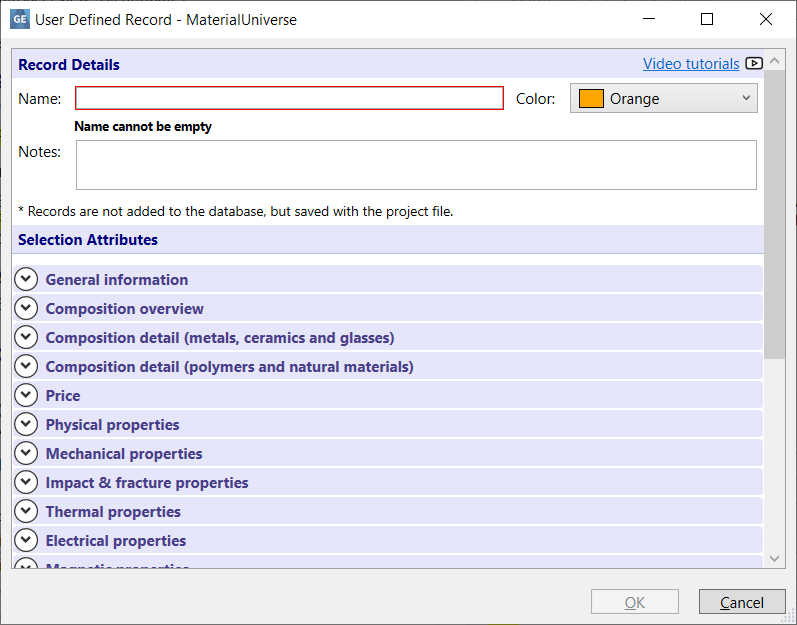Expand Physical properties chevron icon

click(x=26, y=425)
